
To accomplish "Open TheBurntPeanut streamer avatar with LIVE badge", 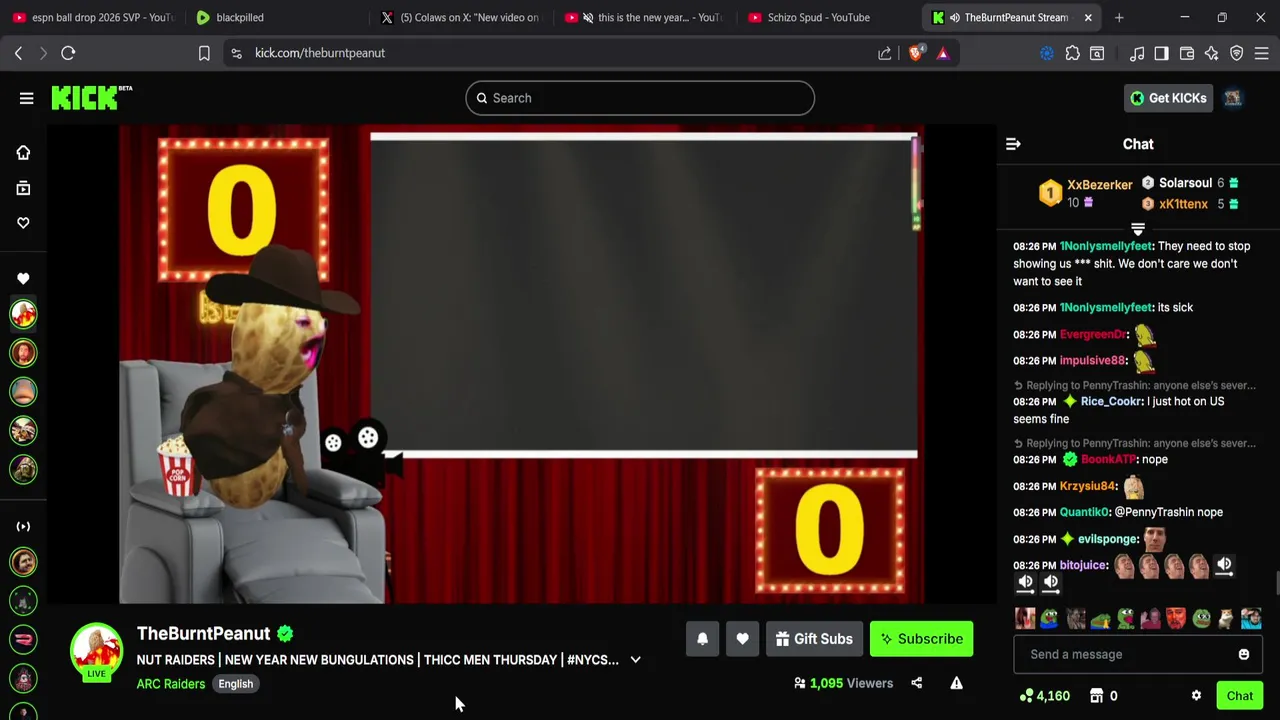I will 96,651.
